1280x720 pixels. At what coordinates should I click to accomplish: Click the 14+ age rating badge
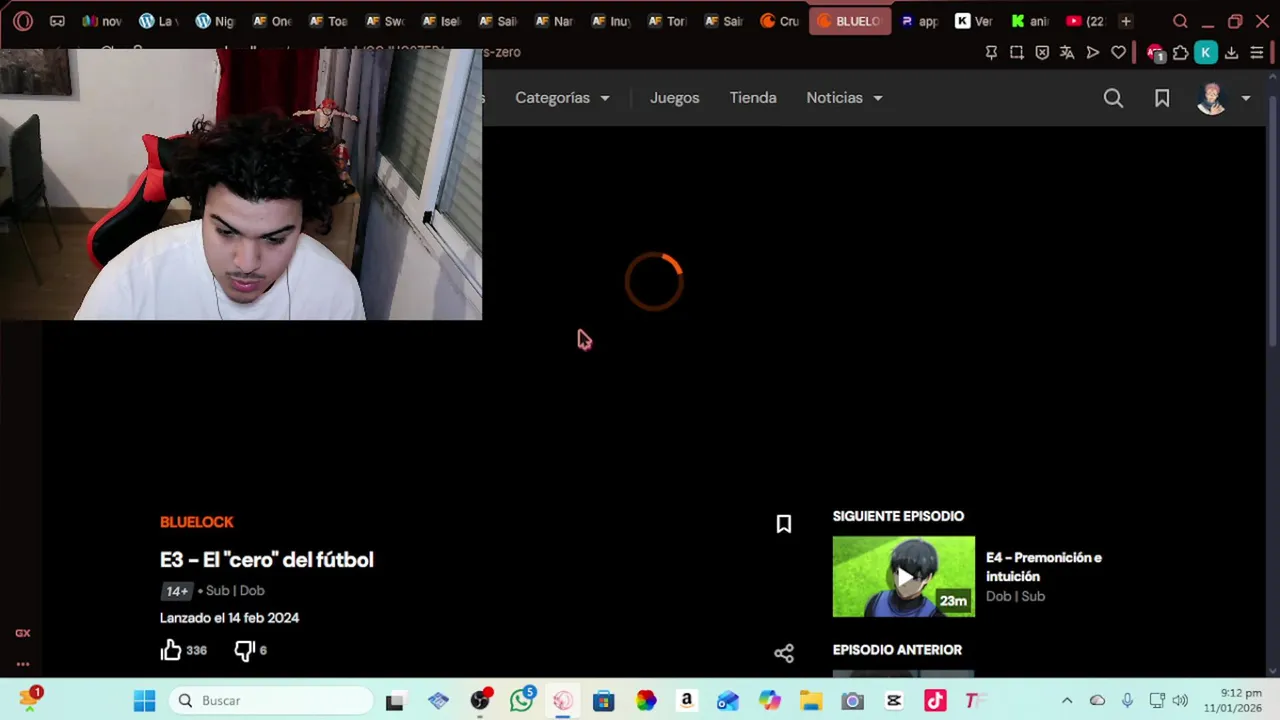pos(177,591)
